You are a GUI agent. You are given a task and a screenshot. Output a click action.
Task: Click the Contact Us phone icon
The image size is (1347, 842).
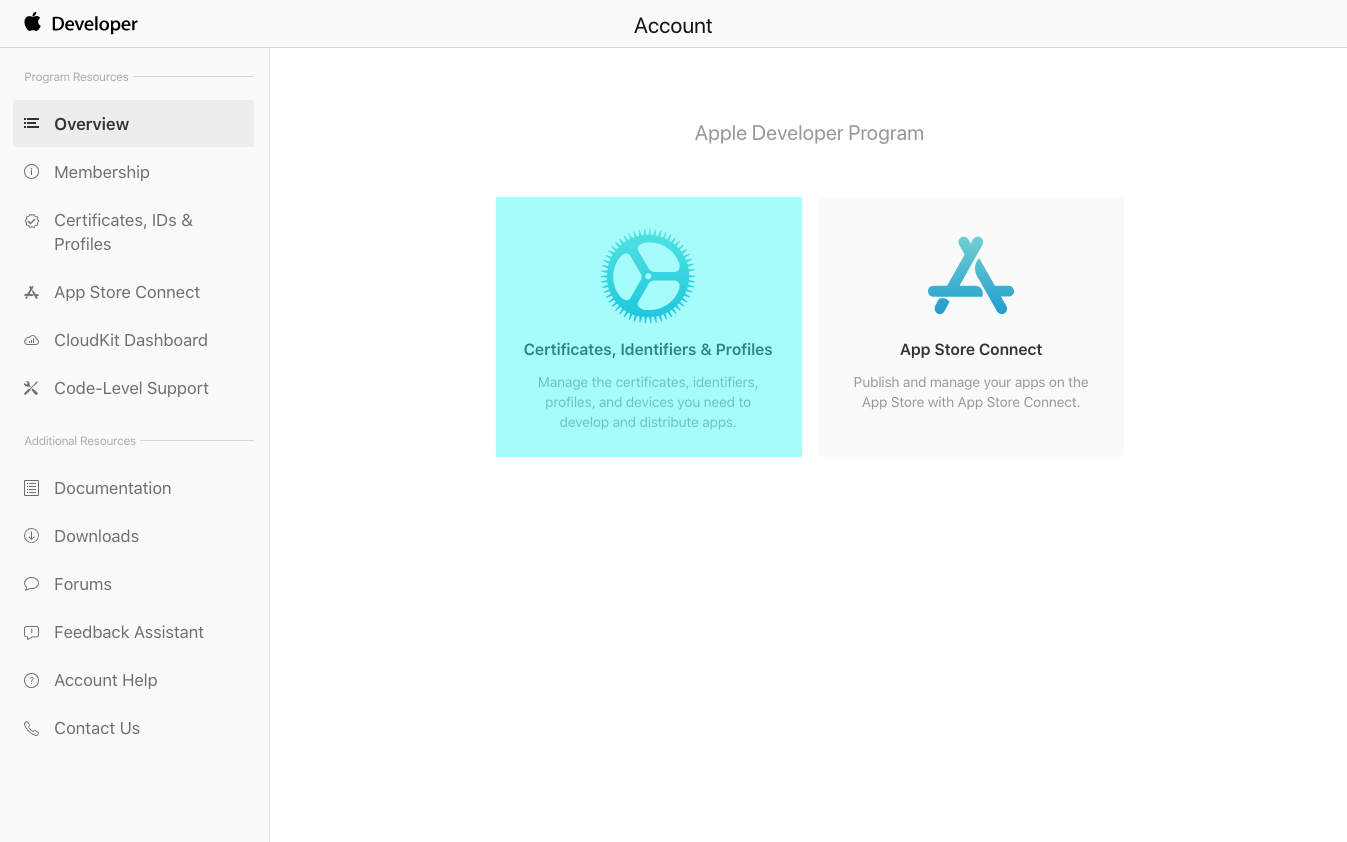tap(32, 728)
